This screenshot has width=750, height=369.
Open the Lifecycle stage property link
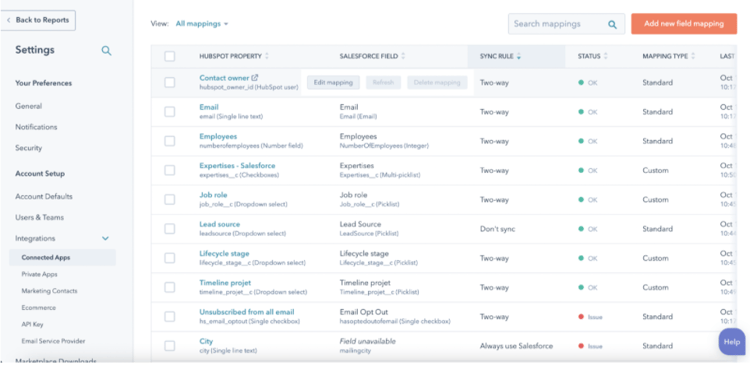[x=224, y=254]
